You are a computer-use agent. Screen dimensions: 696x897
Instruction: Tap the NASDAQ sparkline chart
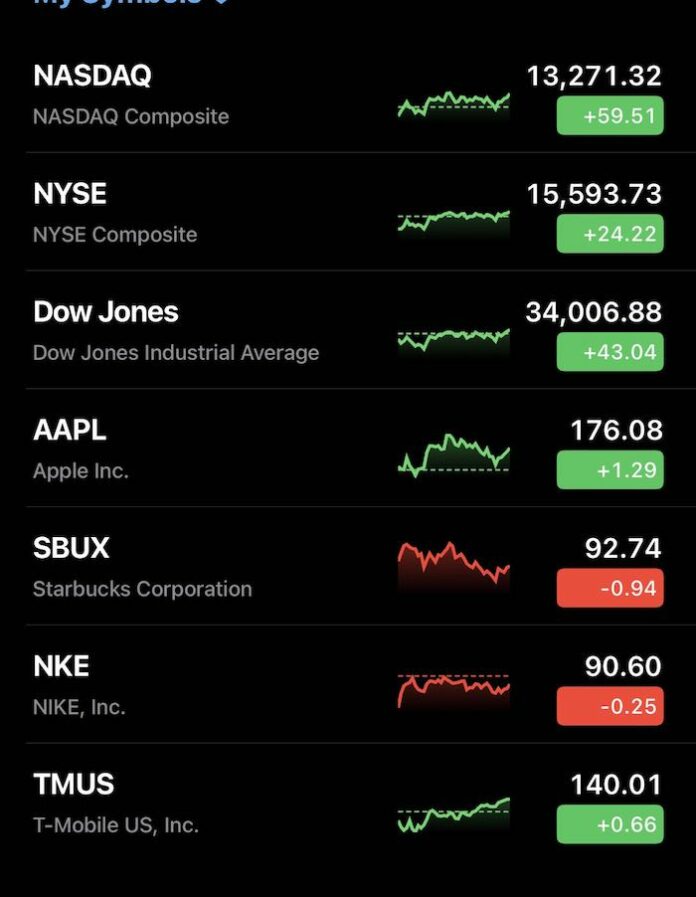tap(453, 104)
